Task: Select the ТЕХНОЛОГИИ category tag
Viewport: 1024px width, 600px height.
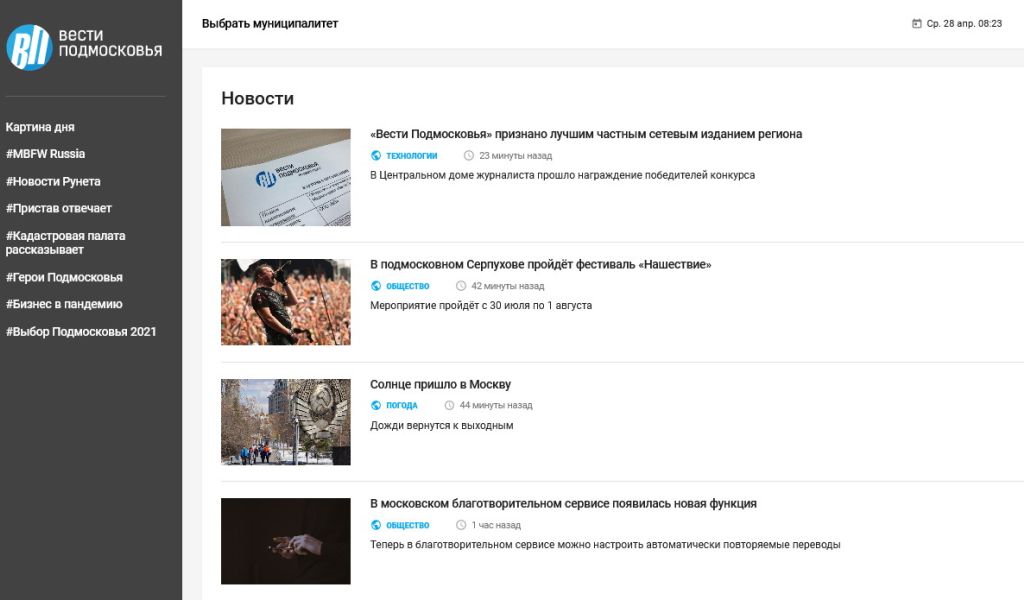Action: pos(411,155)
